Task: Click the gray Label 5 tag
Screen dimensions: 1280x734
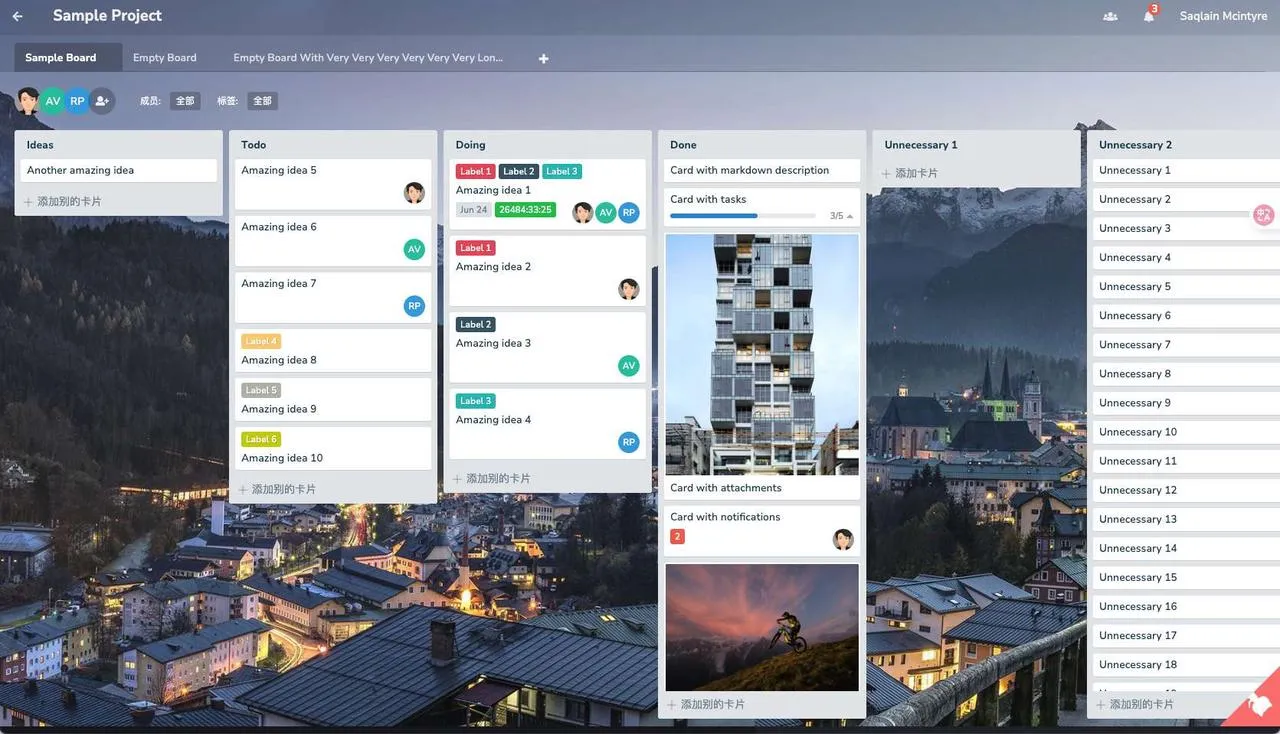Action: pos(261,390)
